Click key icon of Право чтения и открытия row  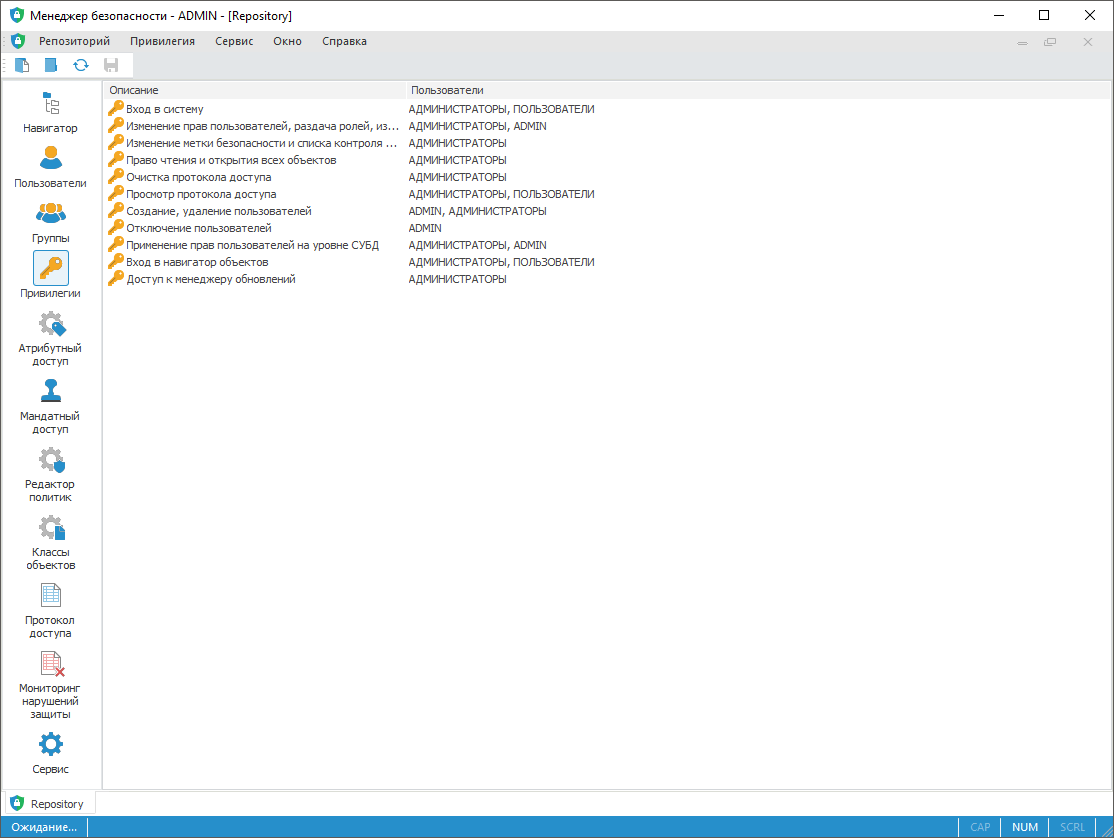click(x=116, y=160)
